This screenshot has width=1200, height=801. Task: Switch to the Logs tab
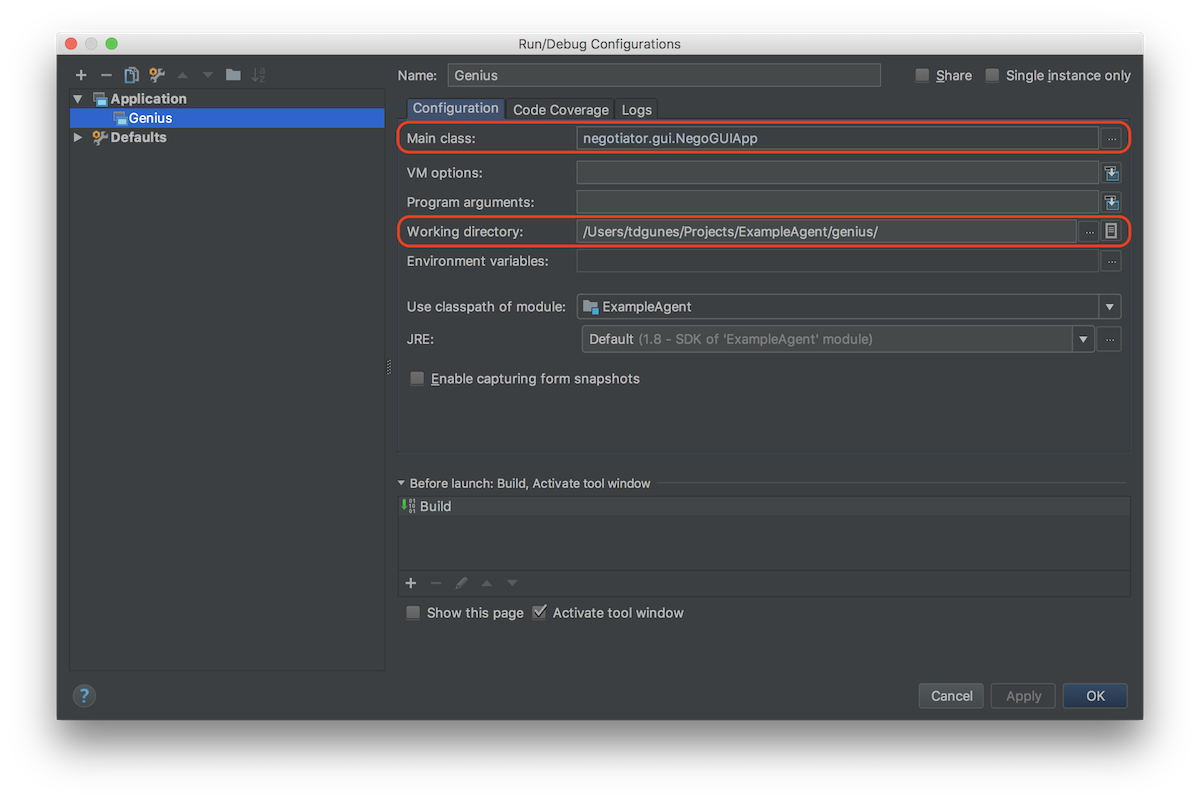point(636,110)
